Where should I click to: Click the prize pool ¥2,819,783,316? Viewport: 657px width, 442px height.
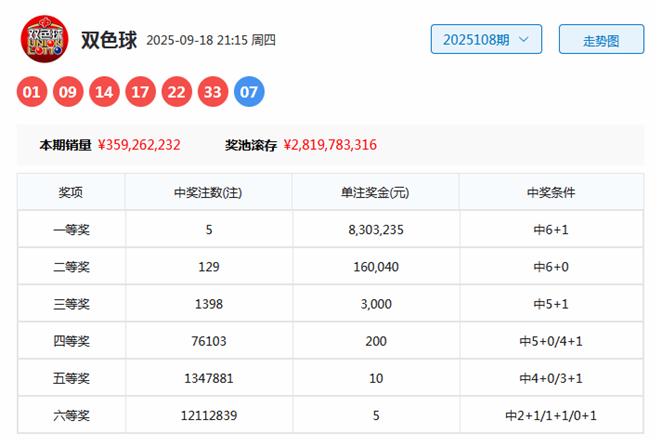(x=330, y=145)
